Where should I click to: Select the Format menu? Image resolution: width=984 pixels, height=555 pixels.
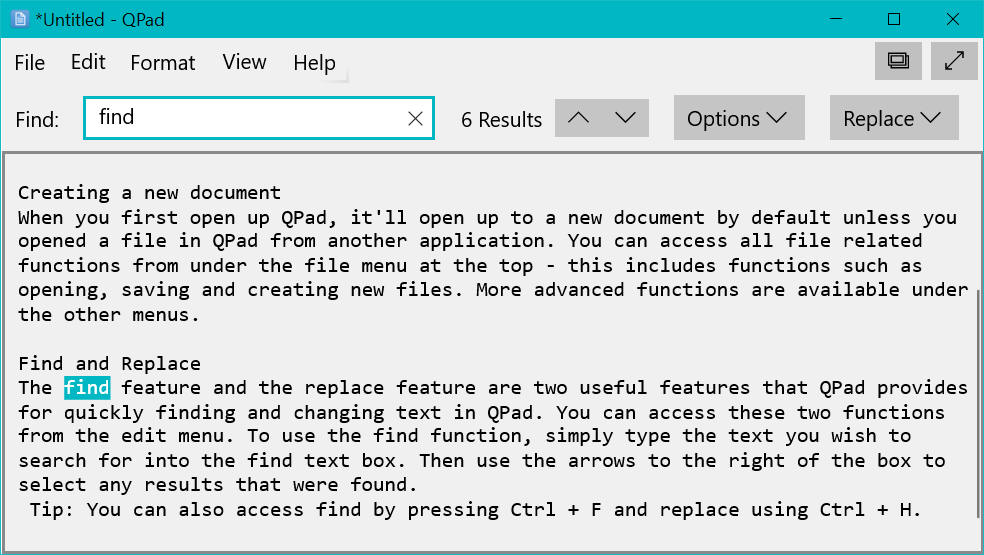coord(163,63)
